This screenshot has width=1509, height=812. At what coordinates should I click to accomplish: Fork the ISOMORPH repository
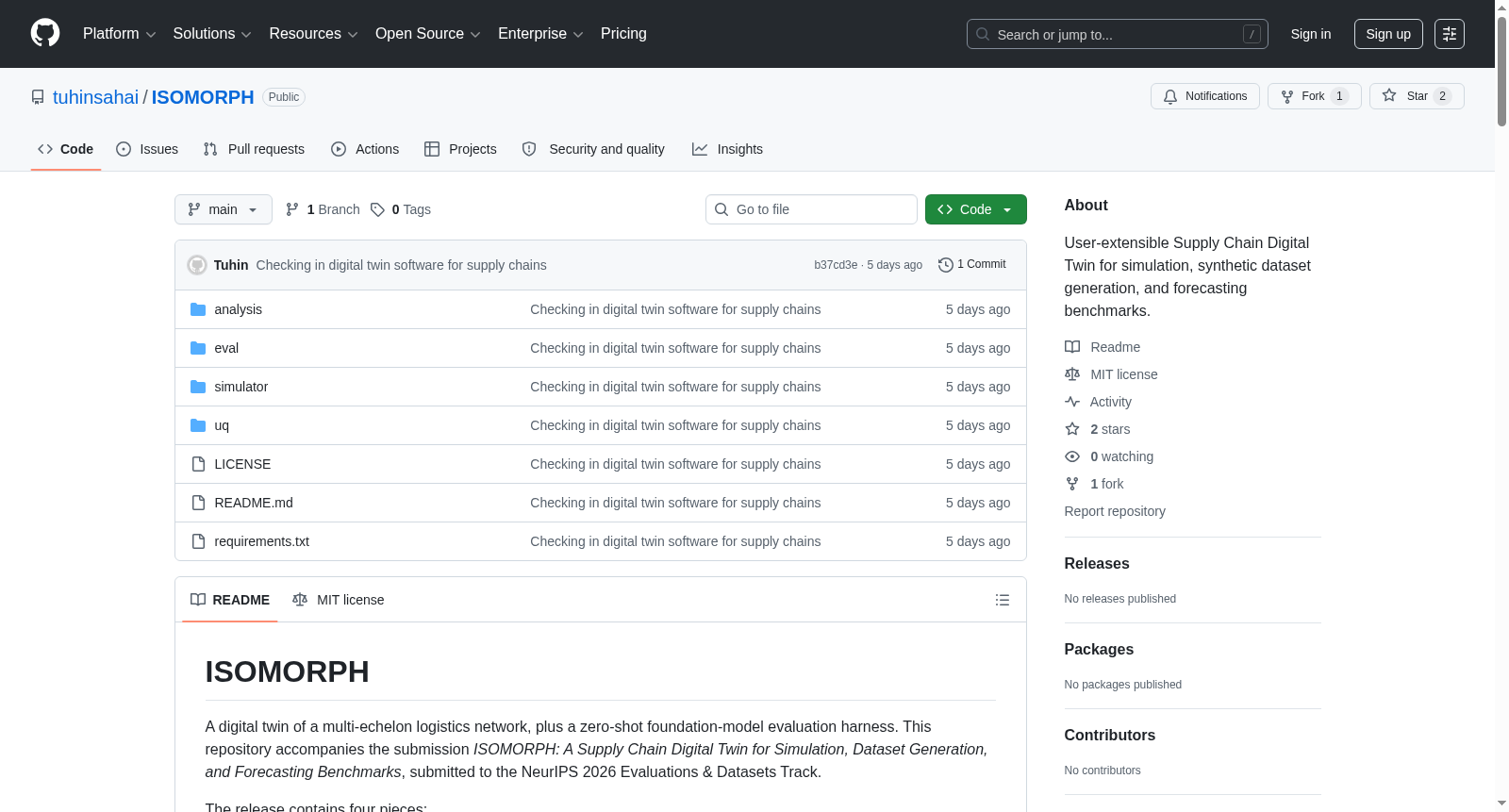coord(1315,96)
